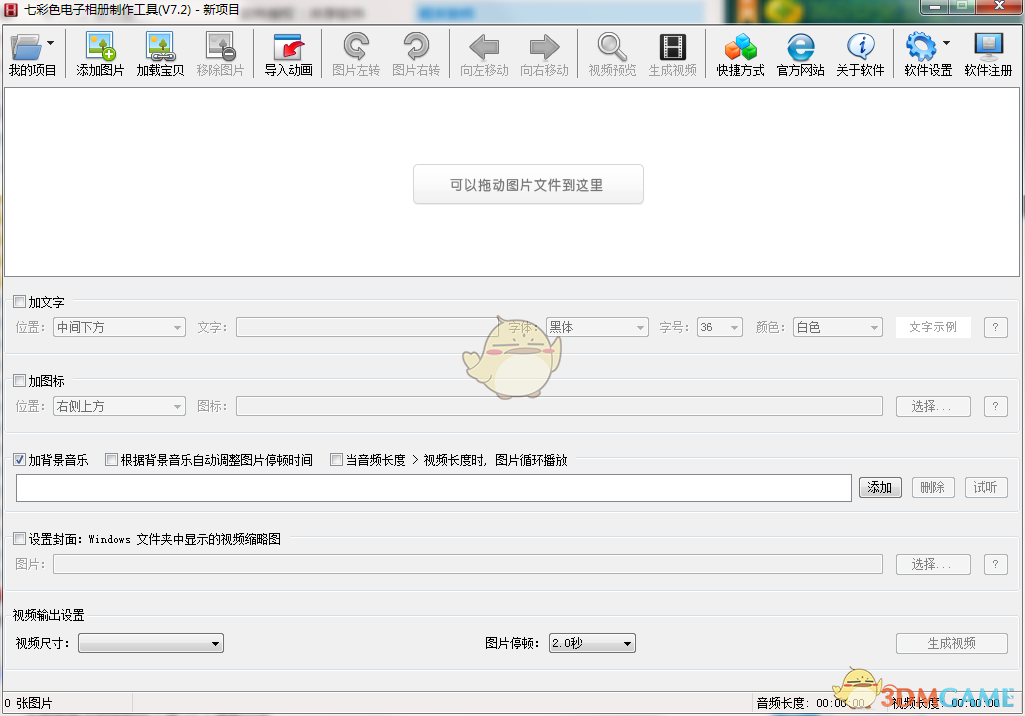Click the 加载宝贝 icon
The image size is (1025, 716).
(159, 53)
